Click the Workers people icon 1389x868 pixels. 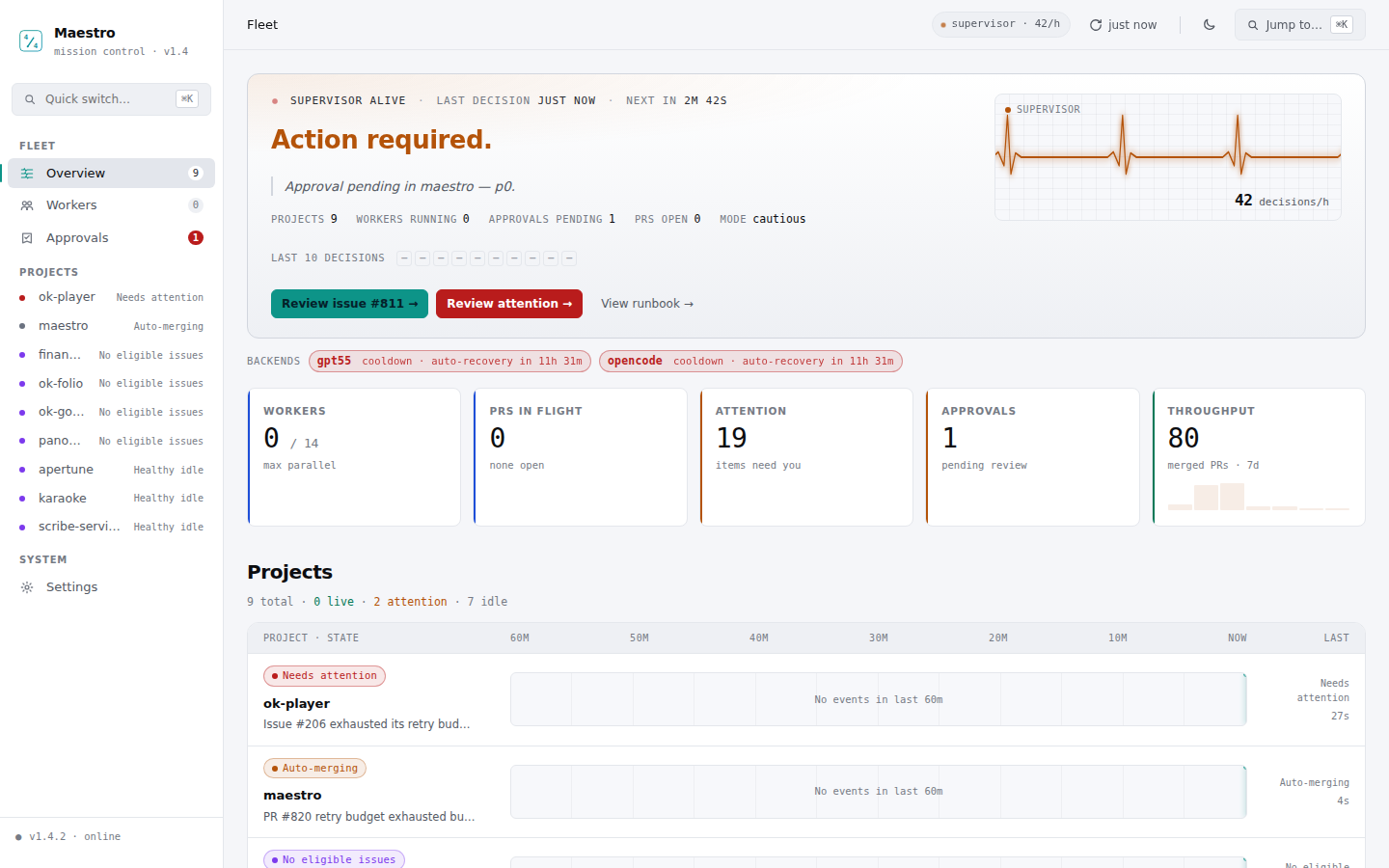pyautogui.click(x=27, y=205)
